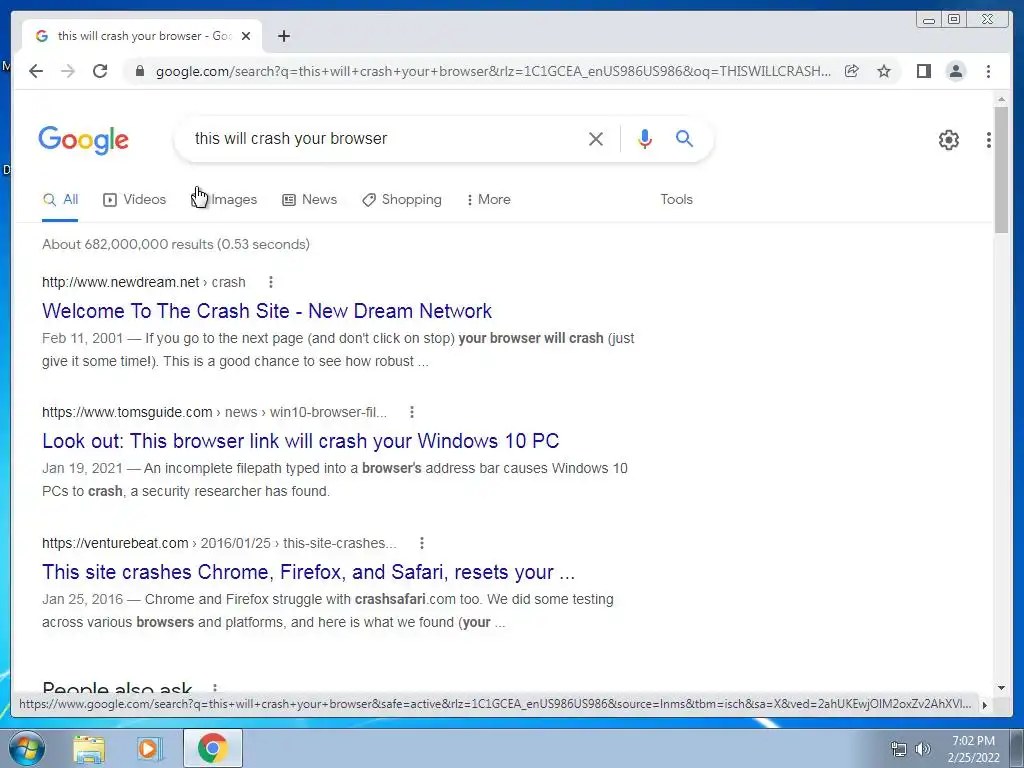Image resolution: width=1024 pixels, height=768 pixels.
Task: Close the 'this will crash your browser' tab
Action: (x=246, y=36)
